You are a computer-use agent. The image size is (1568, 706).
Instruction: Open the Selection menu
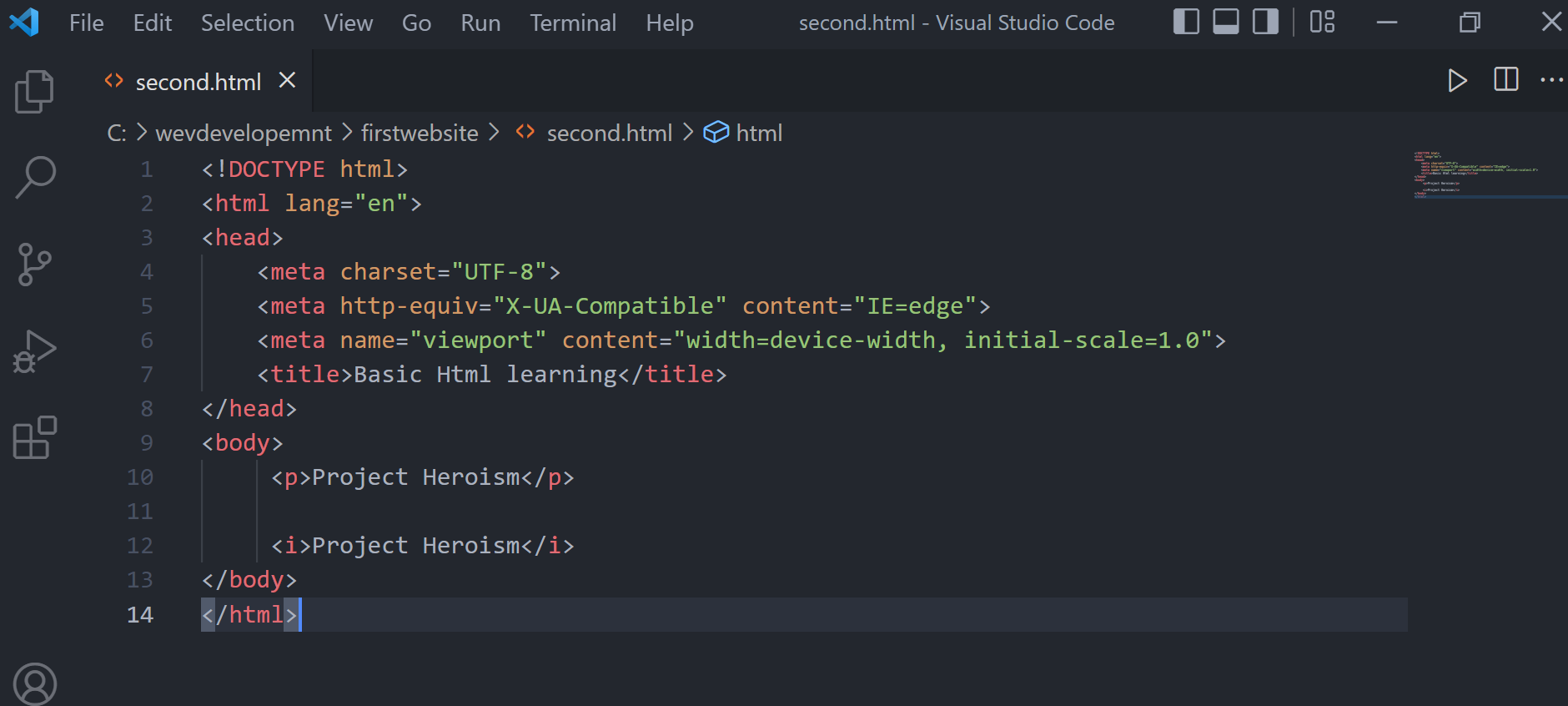point(248,23)
